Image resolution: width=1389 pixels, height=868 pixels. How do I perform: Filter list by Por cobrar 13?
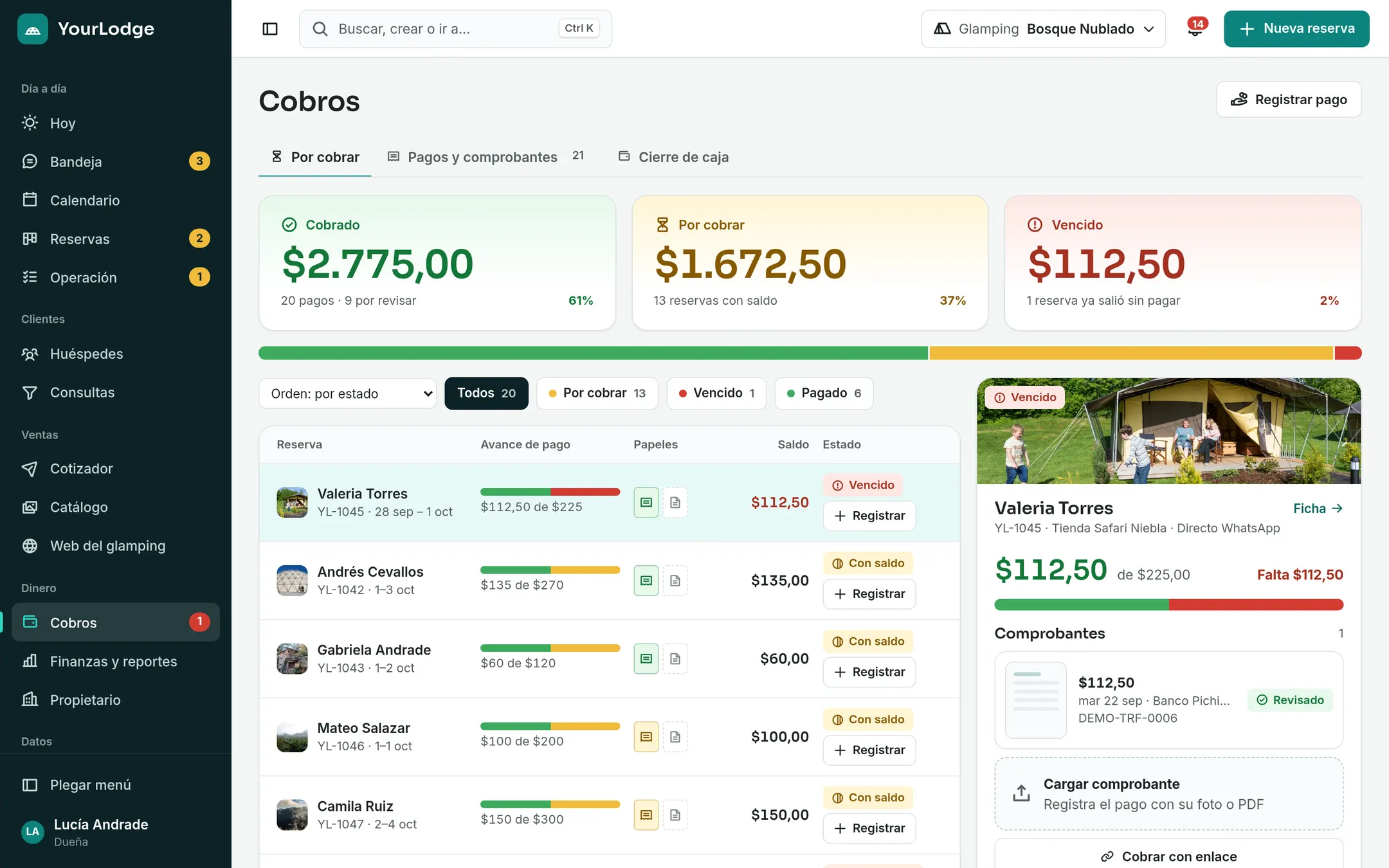coord(597,393)
